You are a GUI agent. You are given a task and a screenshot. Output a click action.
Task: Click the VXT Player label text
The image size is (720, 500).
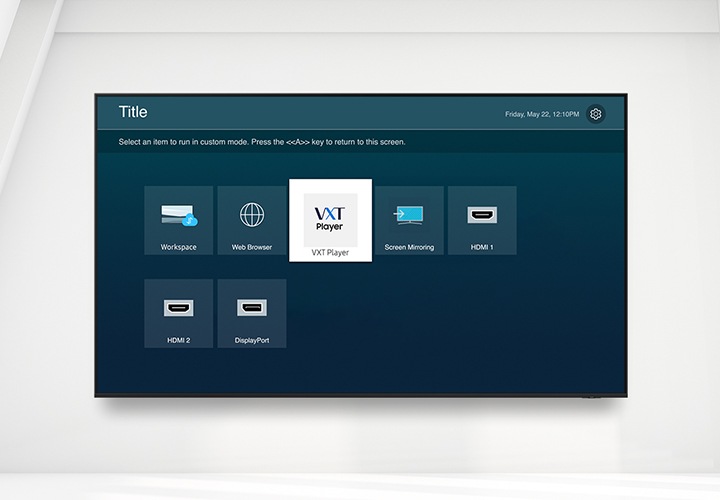tap(330, 253)
